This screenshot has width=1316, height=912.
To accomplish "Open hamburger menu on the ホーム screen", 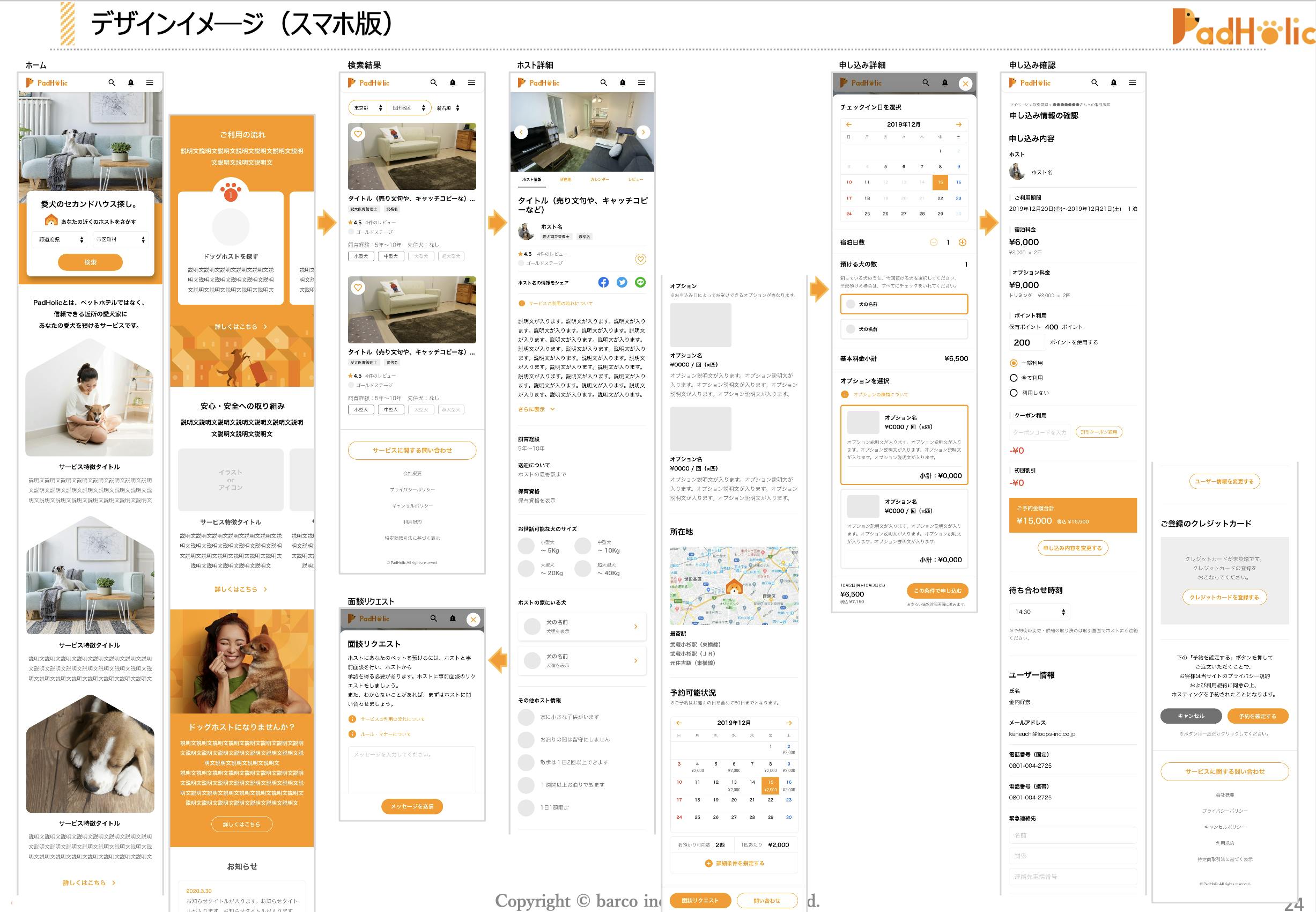I will [x=150, y=83].
